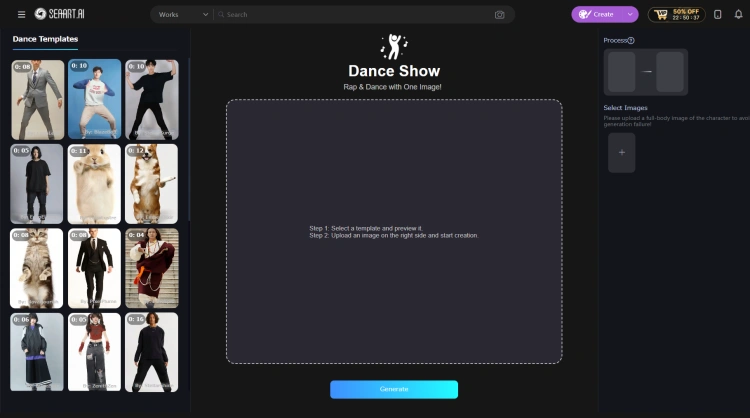The width and height of the screenshot is (750, 418).
Task: Click the dashed preview upload area
Action: coord(394,231)
